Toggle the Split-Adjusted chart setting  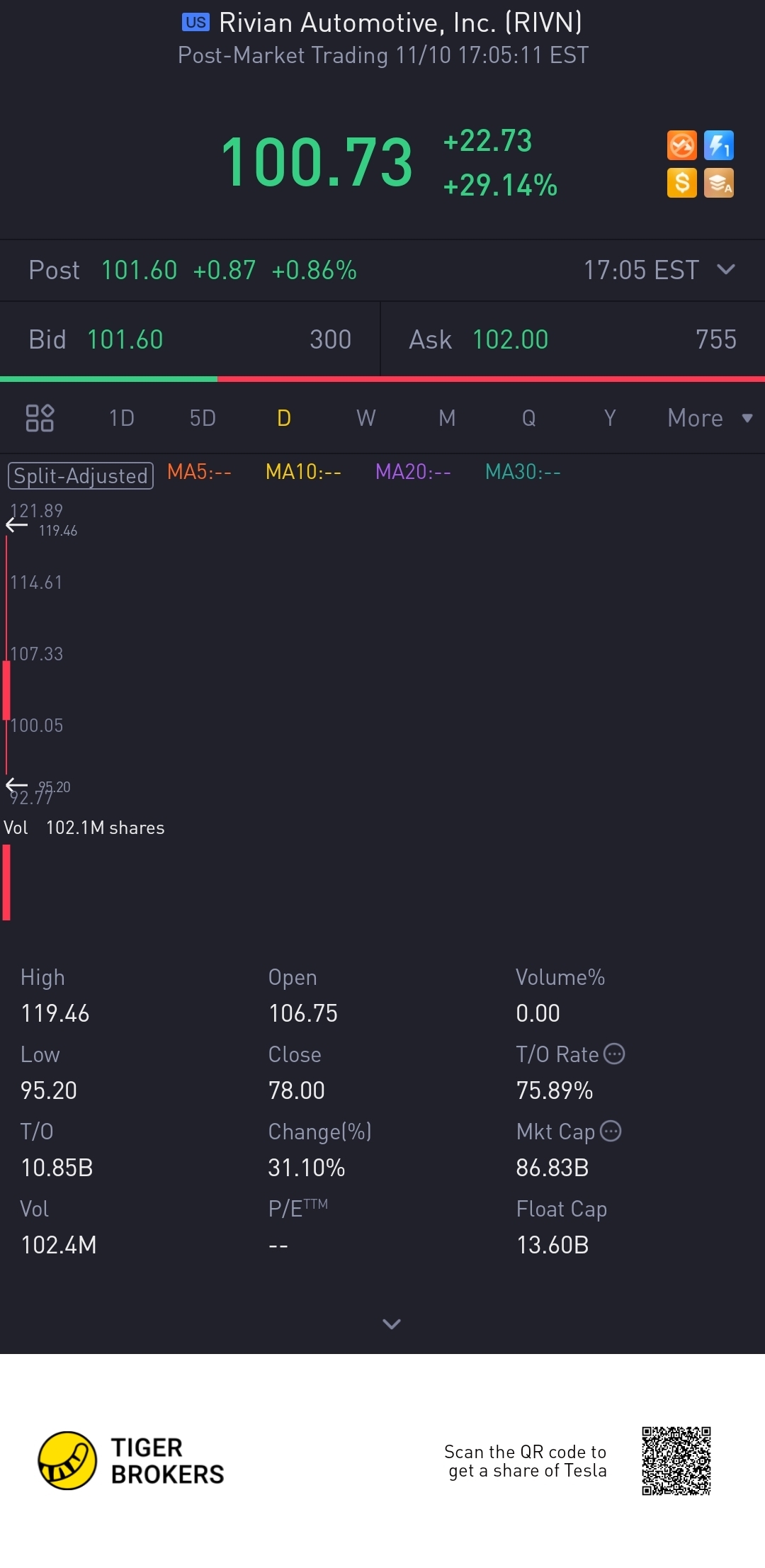coord(81,475)
